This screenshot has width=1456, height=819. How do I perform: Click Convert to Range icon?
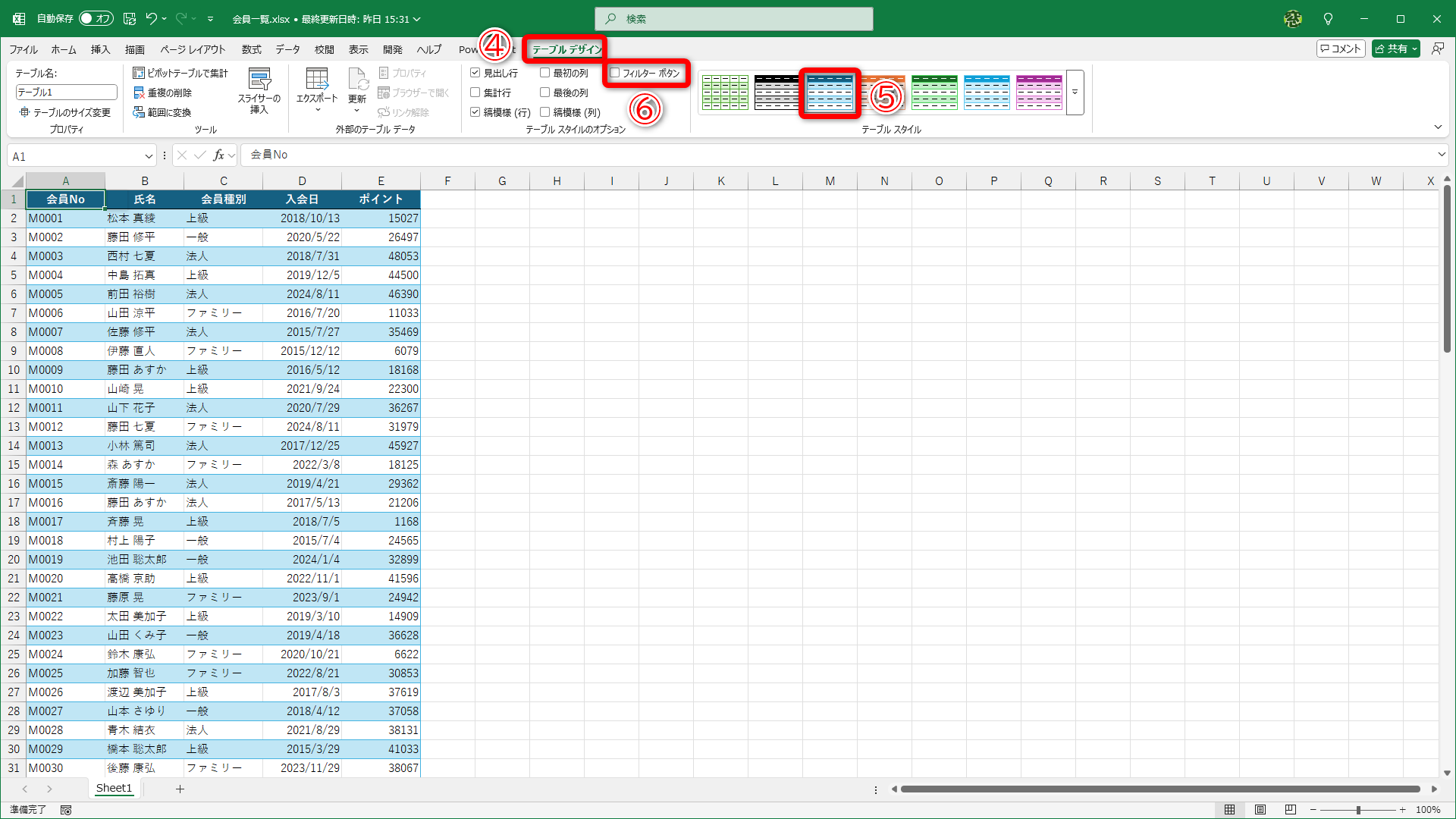tap(139, 112)
